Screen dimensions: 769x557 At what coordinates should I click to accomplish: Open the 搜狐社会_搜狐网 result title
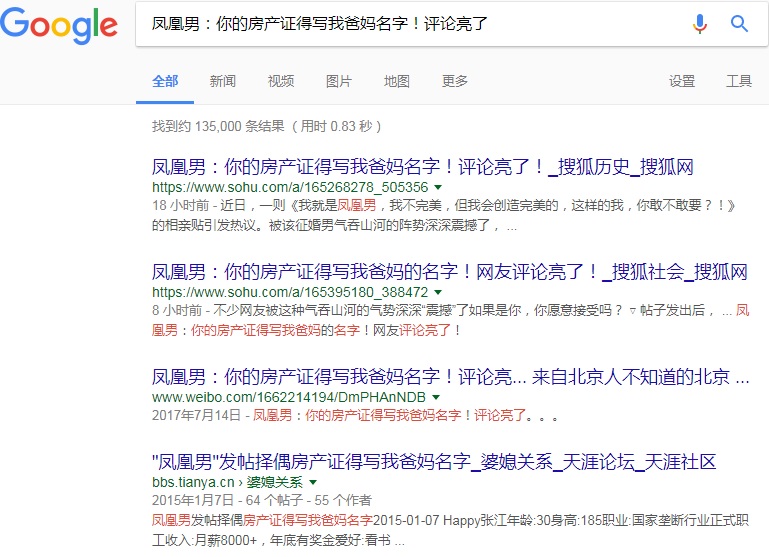coord(449,272)
